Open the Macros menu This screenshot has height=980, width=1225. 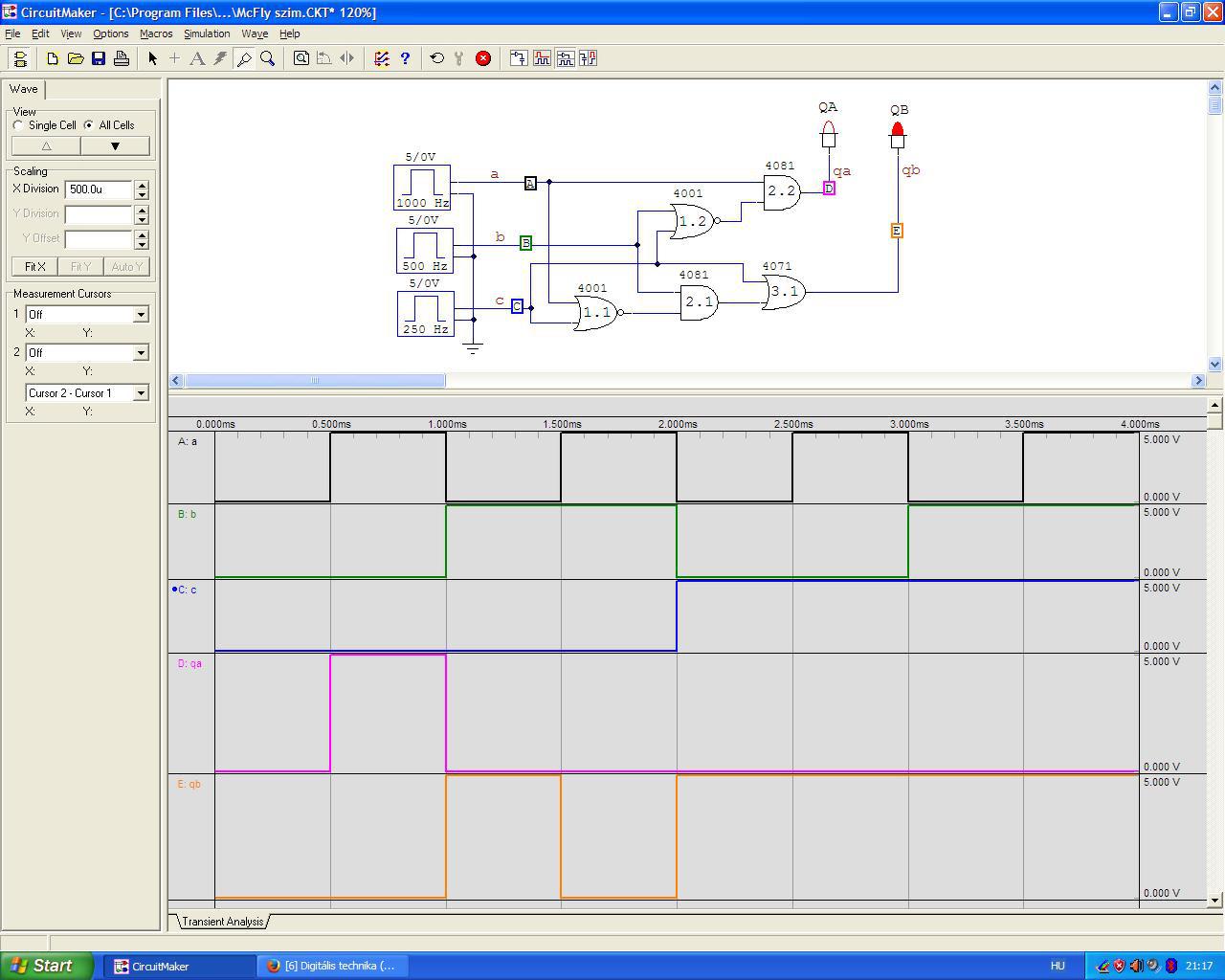pyautogui.click(x=156, y=33)
